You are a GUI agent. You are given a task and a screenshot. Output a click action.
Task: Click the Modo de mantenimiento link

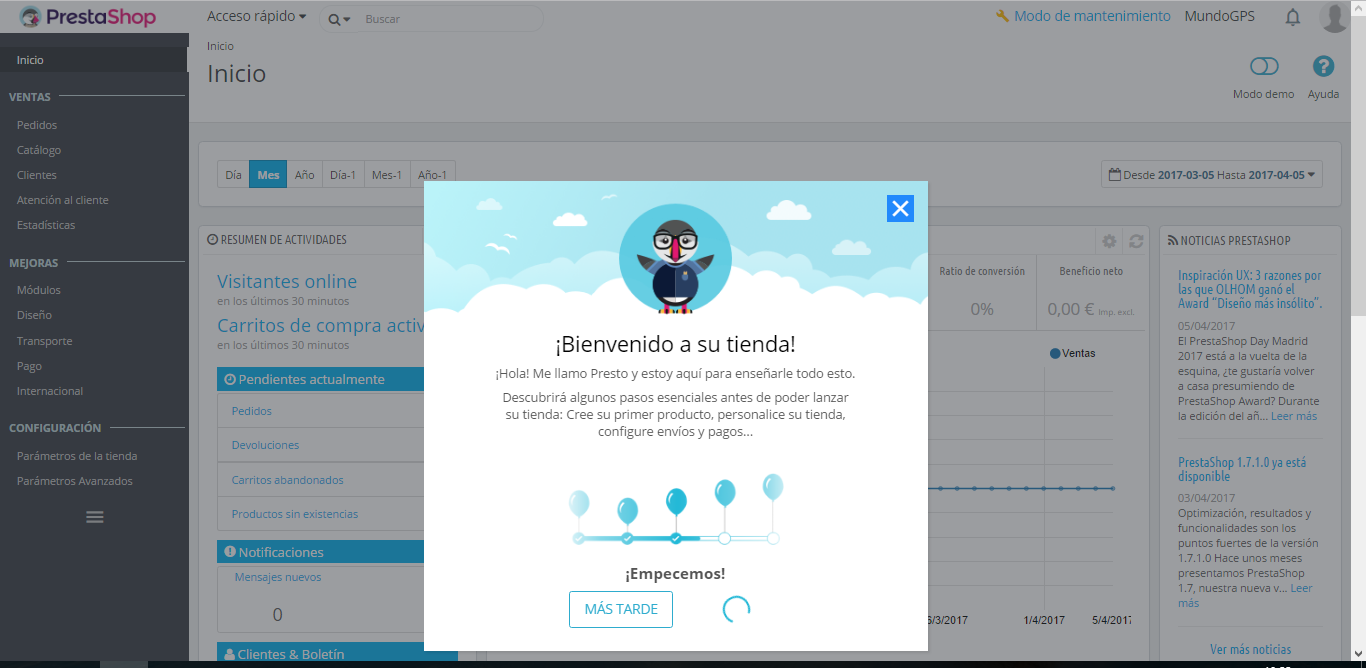1092,16
